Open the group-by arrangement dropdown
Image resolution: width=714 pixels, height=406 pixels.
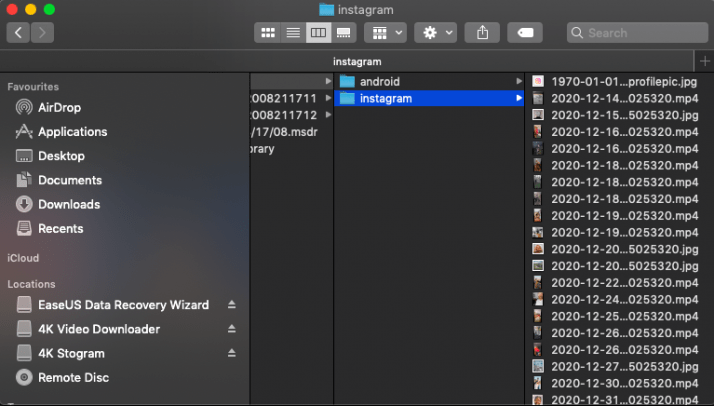coord(385,33)
